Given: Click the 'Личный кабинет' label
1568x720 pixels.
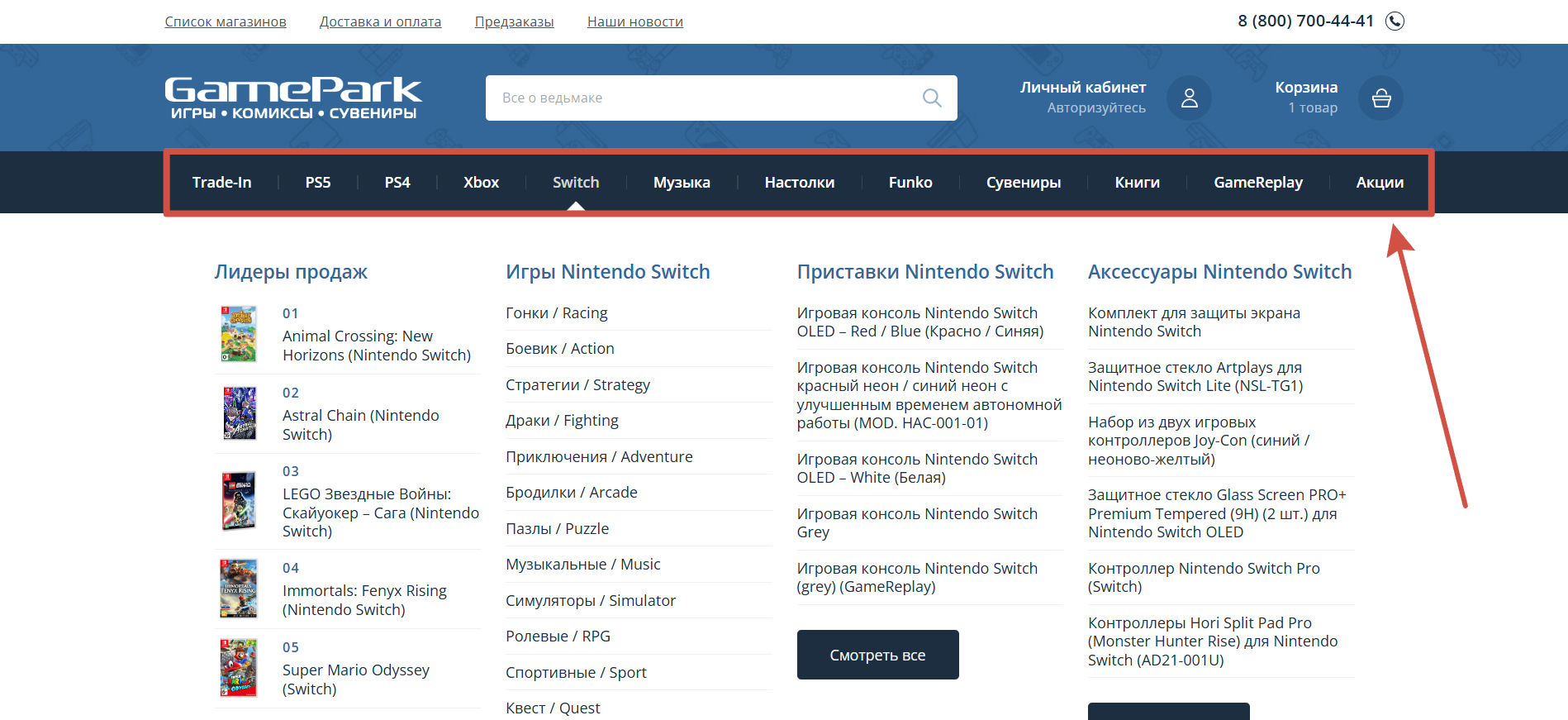Looking at the screenshot, I should [x=1083, y=87].
